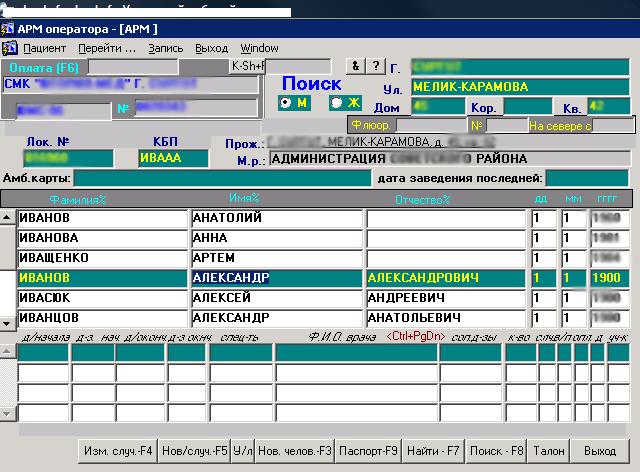Open the Перейти menu

[x=107, y=48]
